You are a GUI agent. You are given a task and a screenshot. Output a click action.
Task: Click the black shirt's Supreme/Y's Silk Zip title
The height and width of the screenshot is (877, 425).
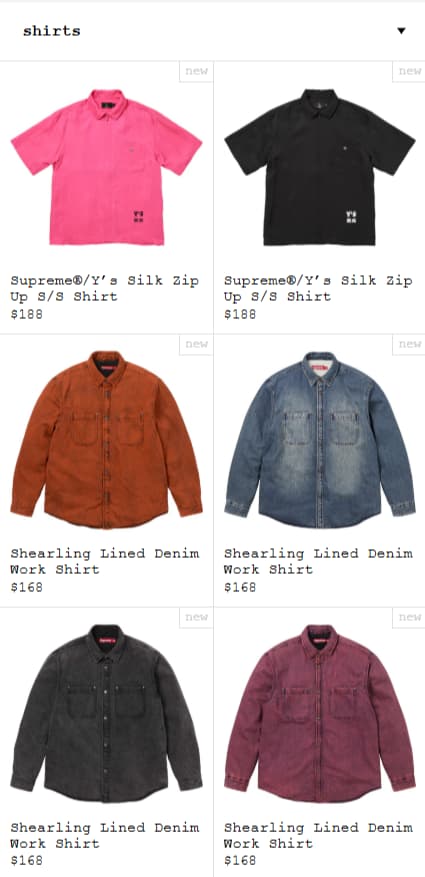pos(318,288)
